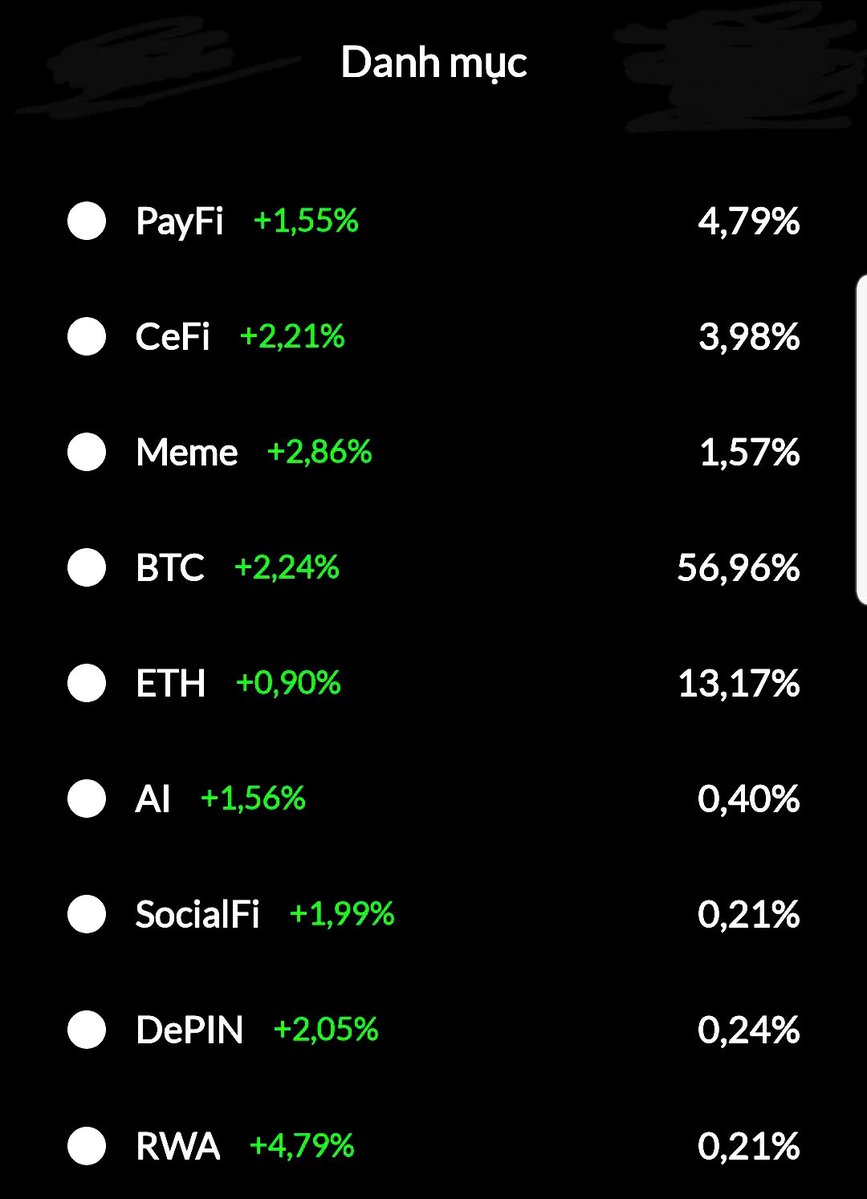The image size is (867, 1199).
Task: Click the white circle beside CeFi
Action: coord(86,336)
